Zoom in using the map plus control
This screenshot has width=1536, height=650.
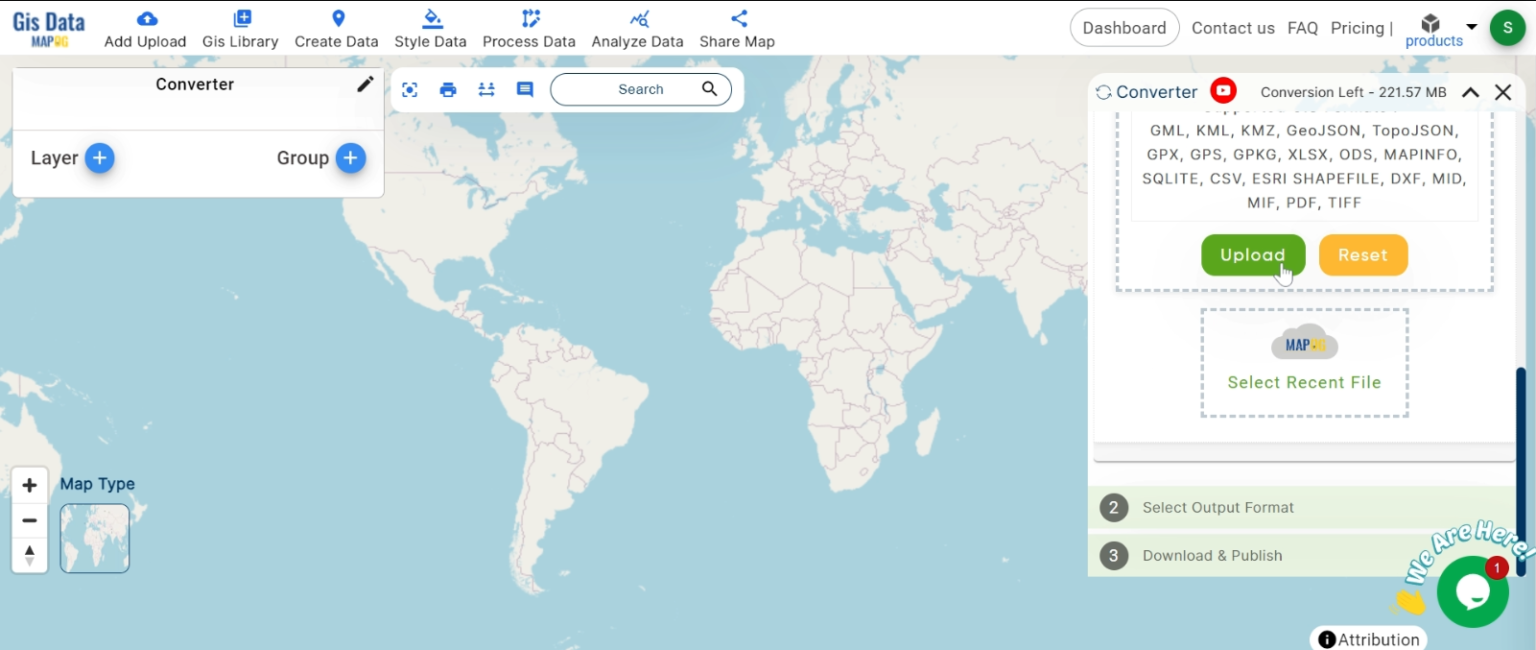(x=29, y=484)
